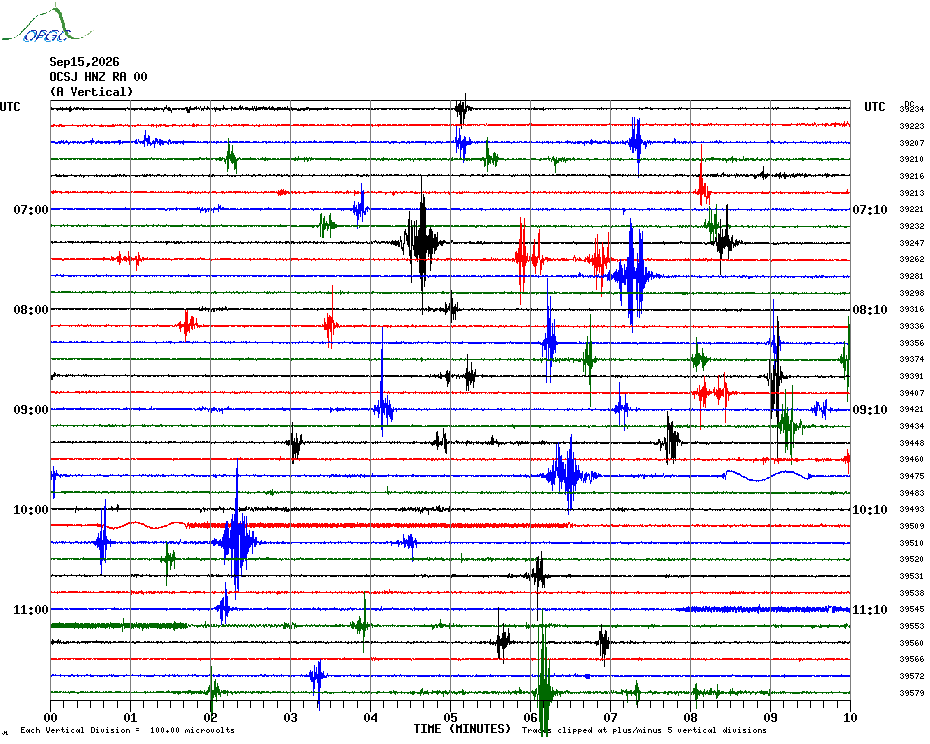The height and width of the screenshot is (744, 930).
Task: Click the 09 minute tick on time axis
Action: tap(770, 717)
